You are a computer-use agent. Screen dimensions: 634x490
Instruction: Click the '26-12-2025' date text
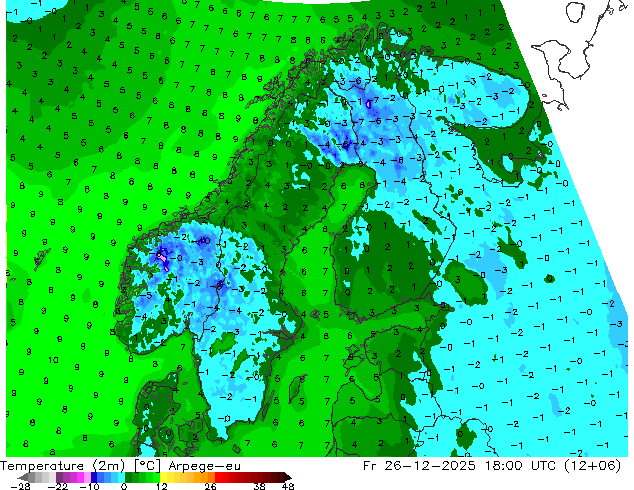(430, 466)
